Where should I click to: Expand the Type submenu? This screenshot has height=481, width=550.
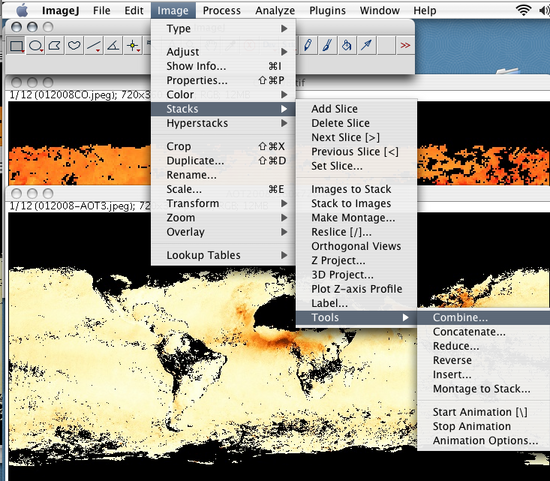223,28
